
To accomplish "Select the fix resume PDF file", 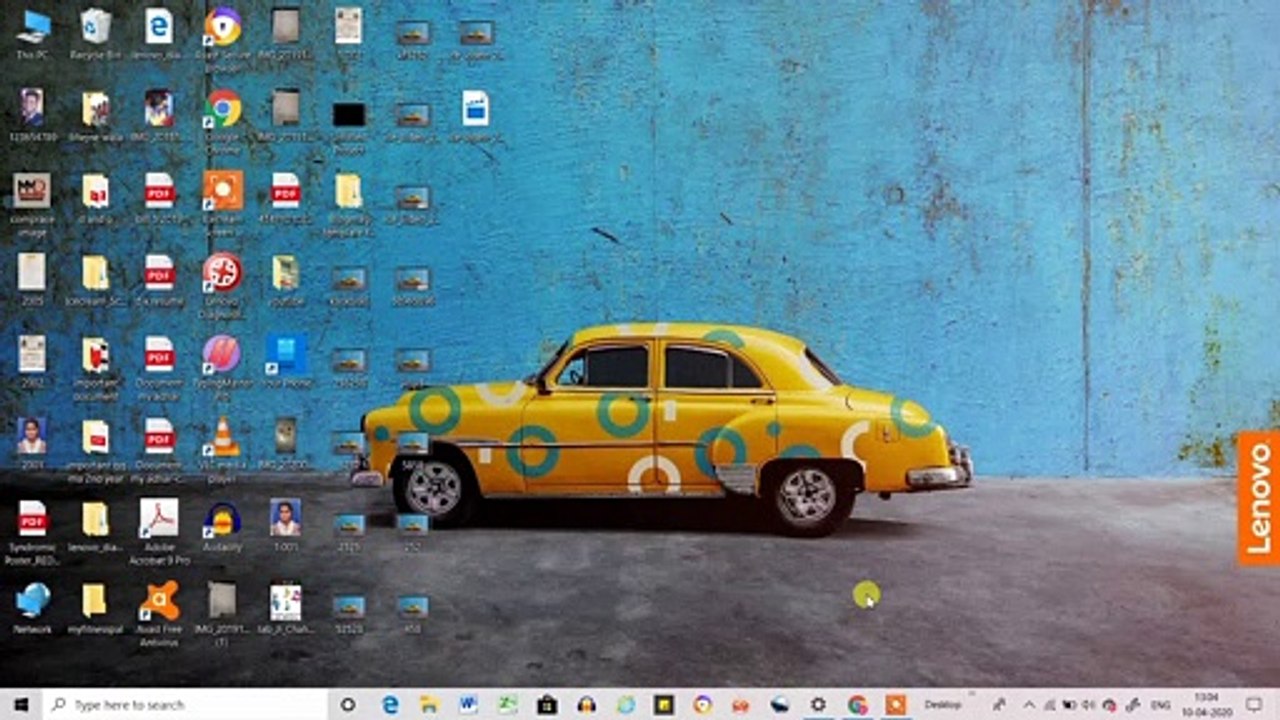I will point(159,280).
